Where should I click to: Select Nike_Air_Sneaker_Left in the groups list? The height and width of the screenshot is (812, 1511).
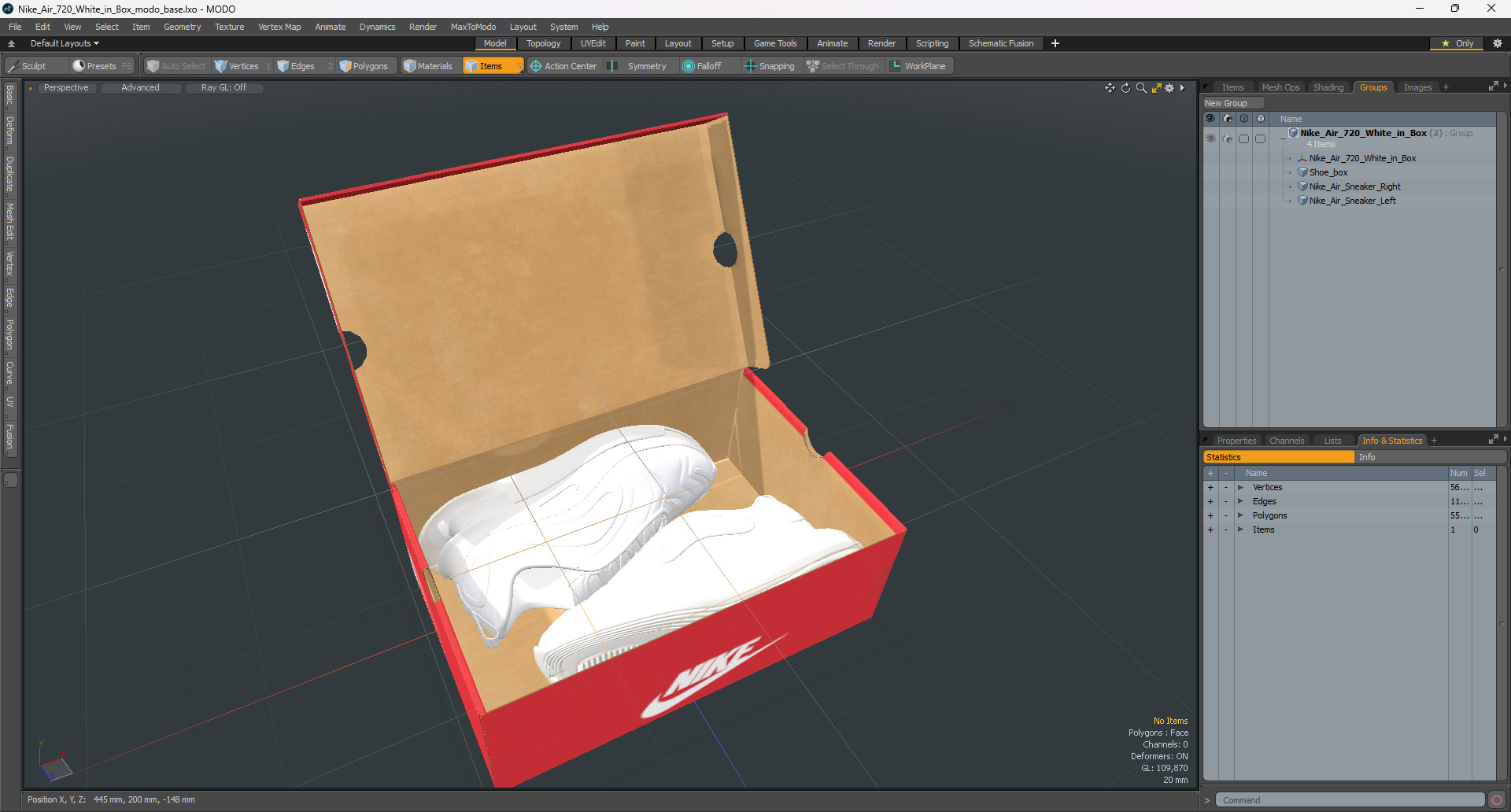[x=1352, y=201]
